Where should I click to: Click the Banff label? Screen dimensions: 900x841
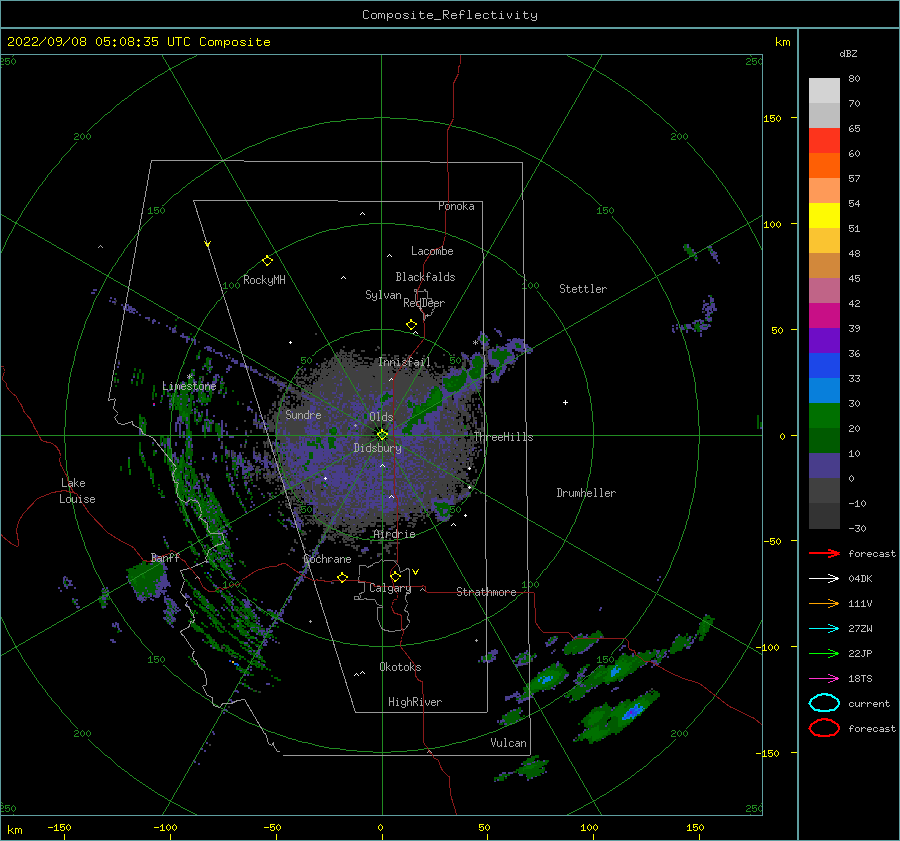pyautogui.click(x=165, y=558)
